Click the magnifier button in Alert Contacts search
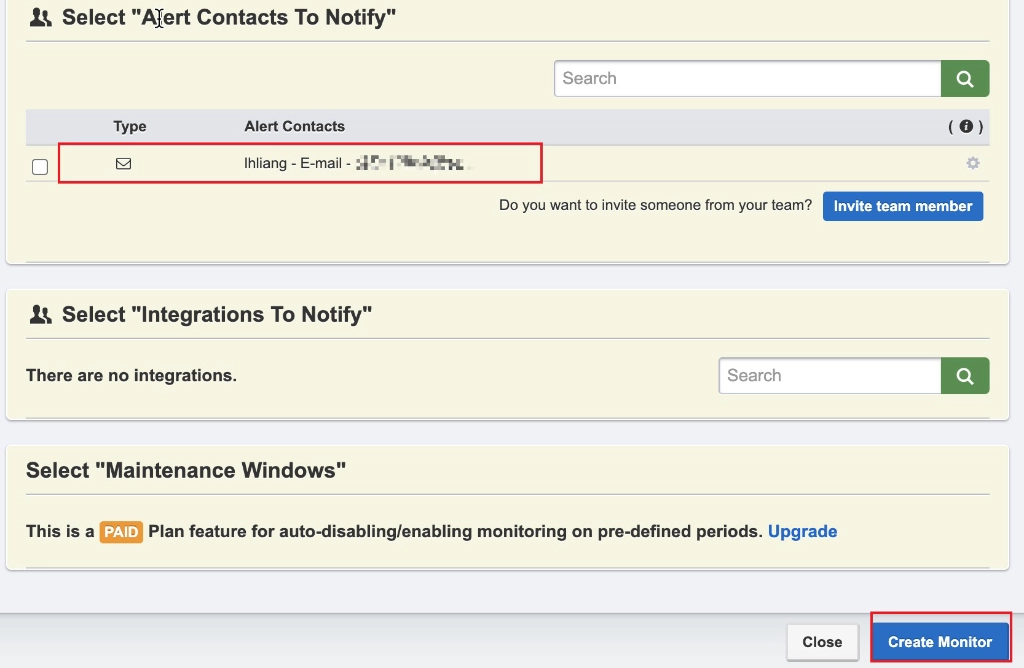This screenshot has height=668, width=1024. coord(965,79)
